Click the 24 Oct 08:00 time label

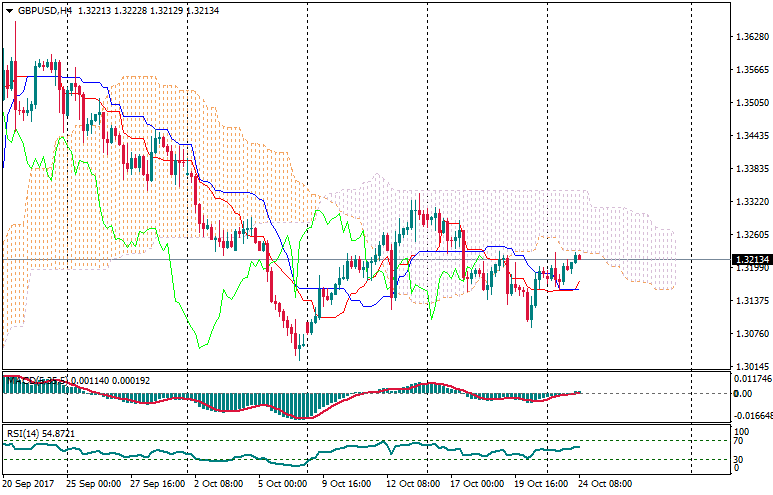606,483
